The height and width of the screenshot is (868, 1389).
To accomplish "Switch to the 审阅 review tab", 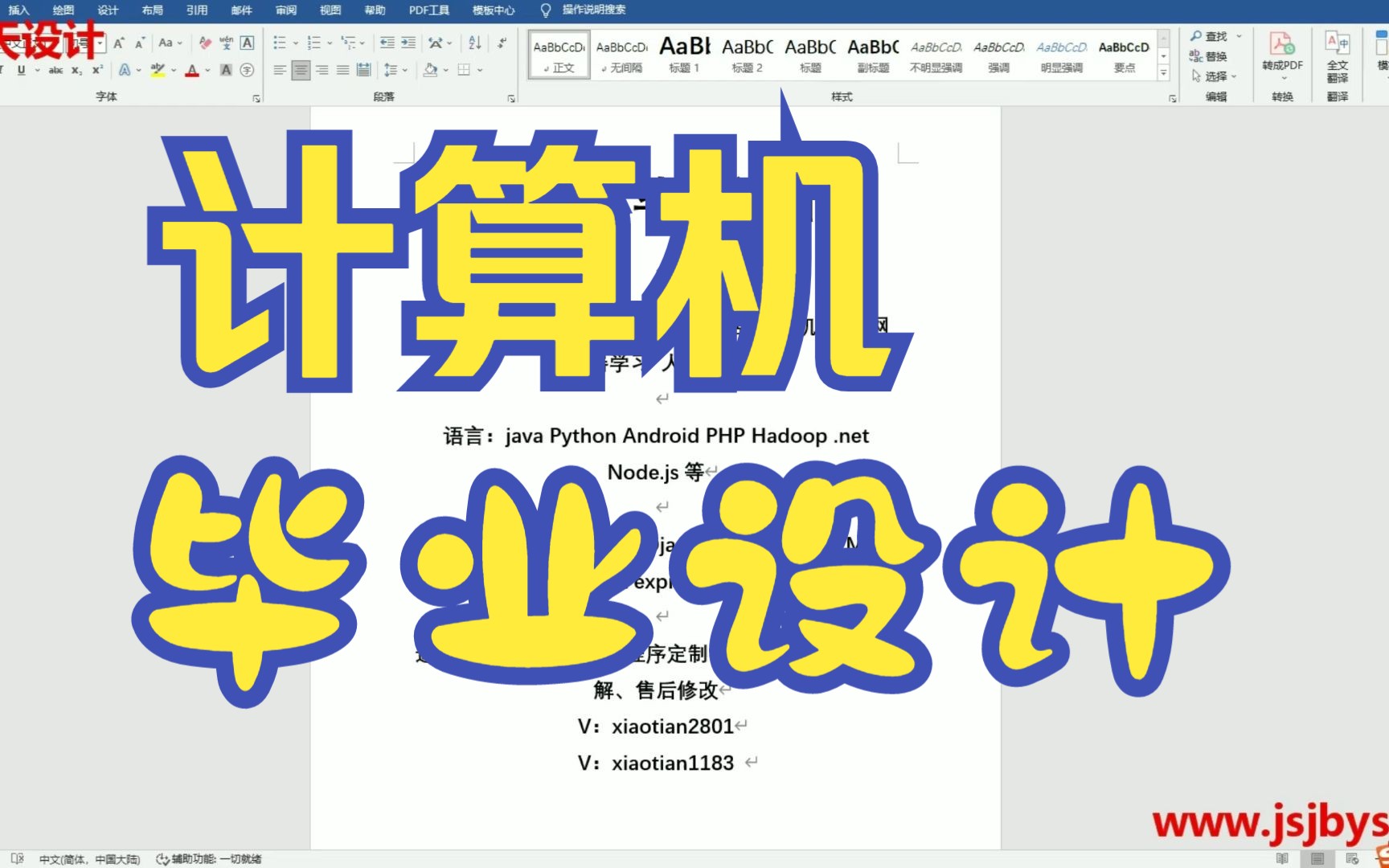I will click(285, 10).
